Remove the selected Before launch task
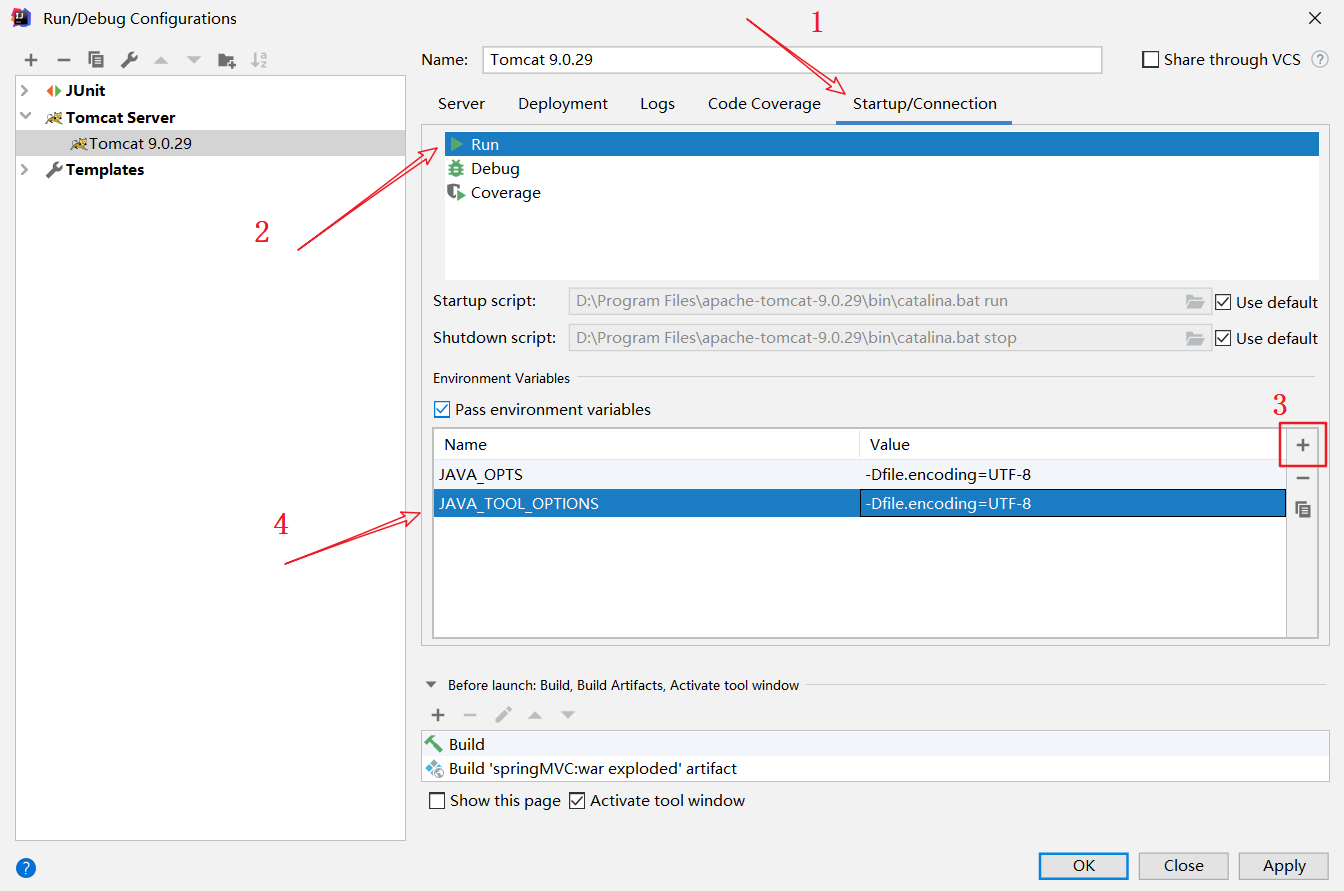Screen dimensions: 1344x891 (470, 715)
